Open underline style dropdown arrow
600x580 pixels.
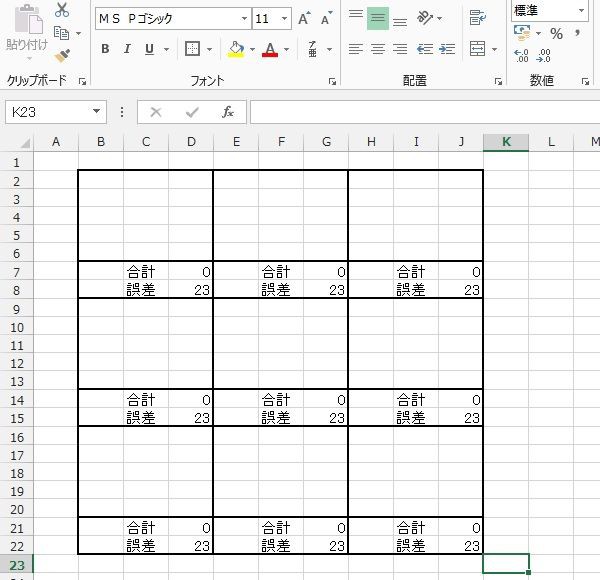tap(166, 49)
